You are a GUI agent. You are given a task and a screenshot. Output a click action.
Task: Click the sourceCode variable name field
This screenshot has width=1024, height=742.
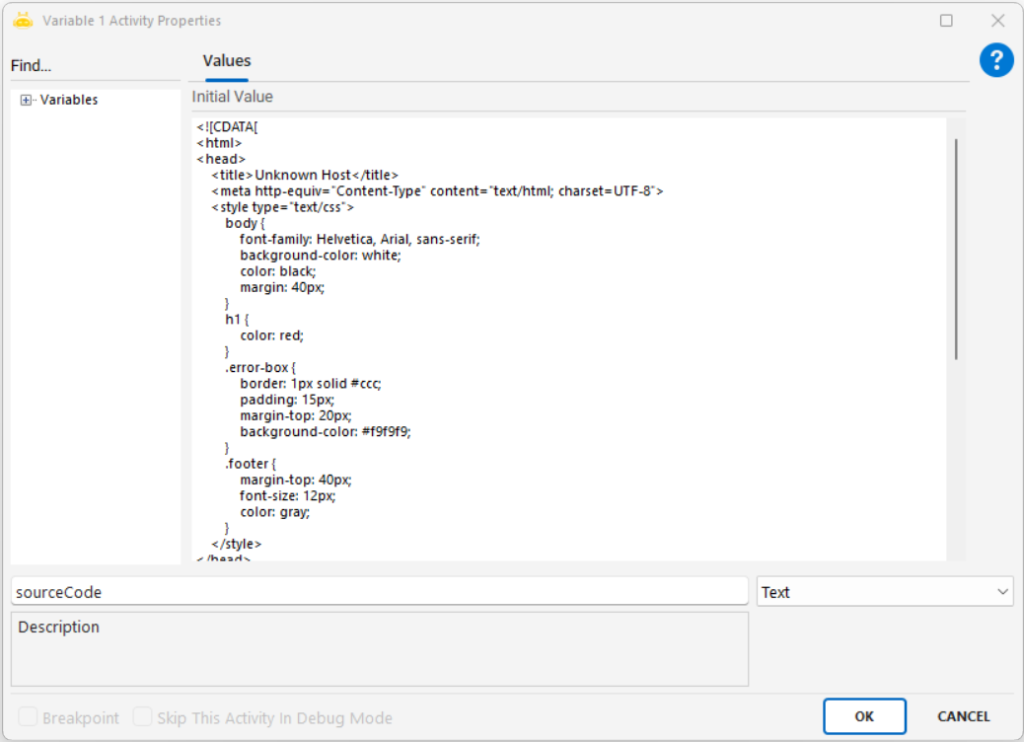[x=379, y=592]
